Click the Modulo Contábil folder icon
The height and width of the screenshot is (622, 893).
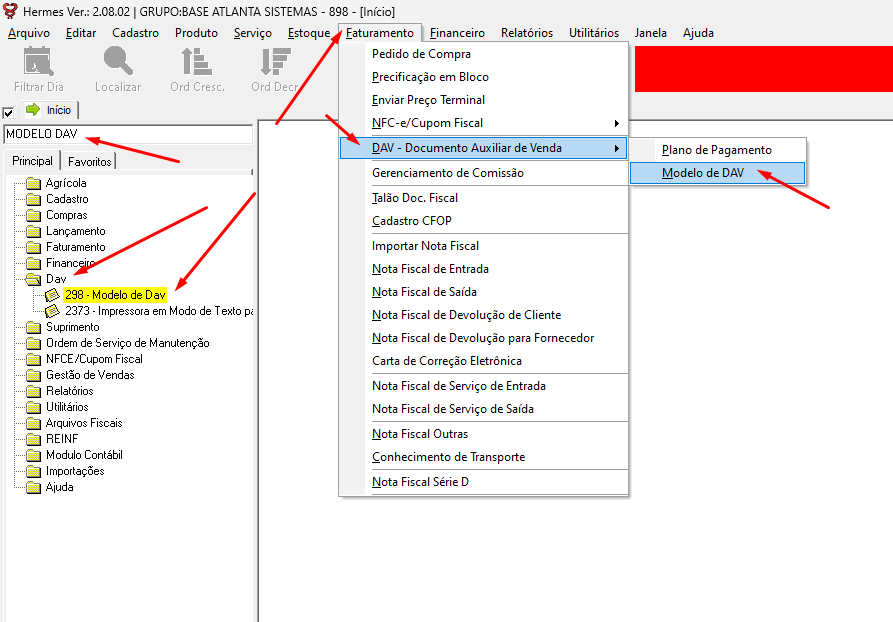pos(34,455)
